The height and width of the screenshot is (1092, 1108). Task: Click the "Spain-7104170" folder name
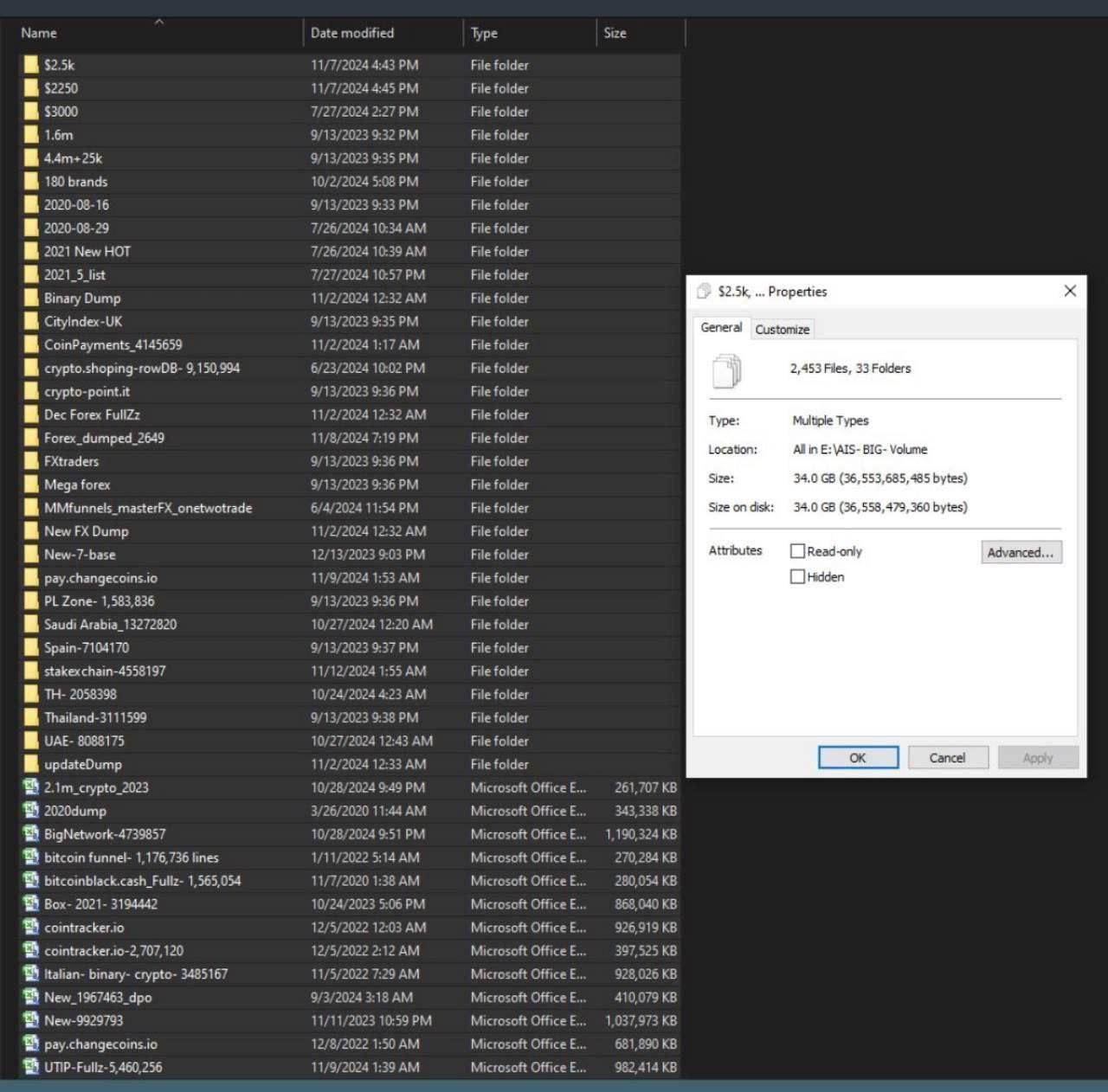point(87,648)
